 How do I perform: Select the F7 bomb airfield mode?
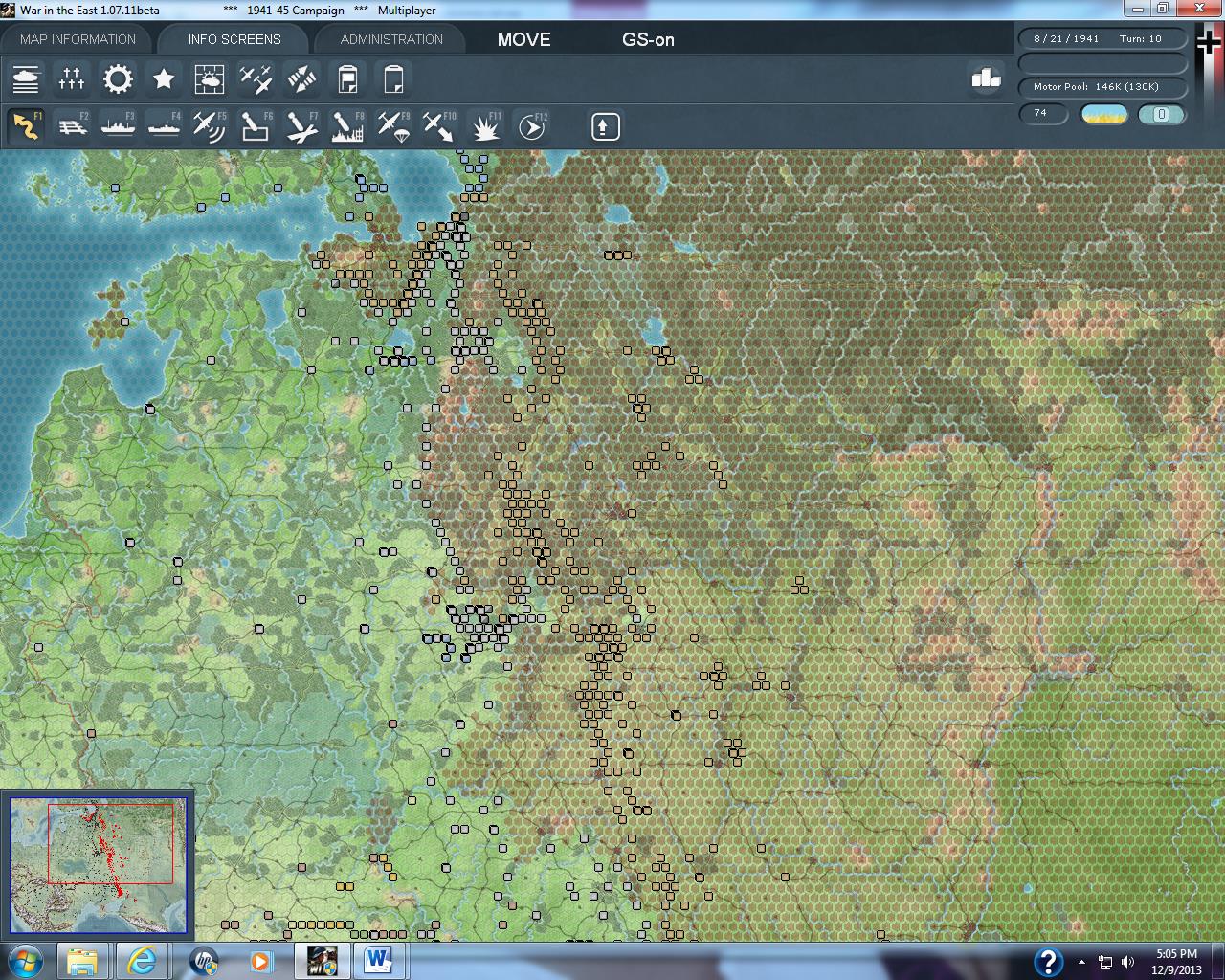(301, 126)
